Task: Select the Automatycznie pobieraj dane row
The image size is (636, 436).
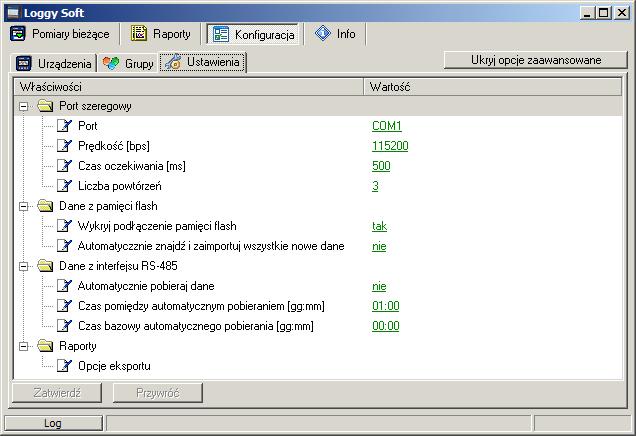Action: [x=146, y=286]
